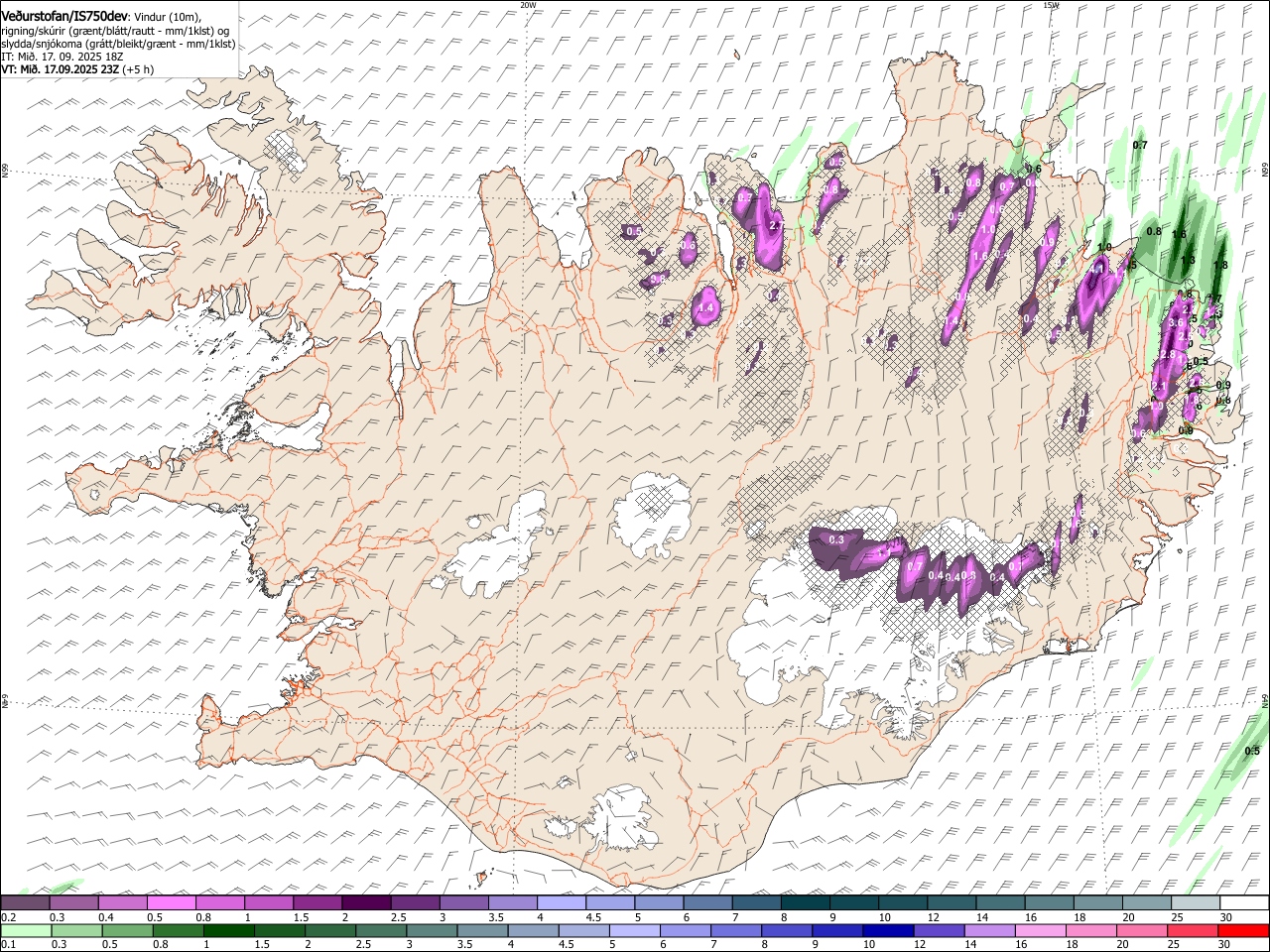Image resolution: width=1270 pixels, height=952 pixels.
Task: Pick the navy blue 10 swatch, lower legend row
Action: click(889, 931)
